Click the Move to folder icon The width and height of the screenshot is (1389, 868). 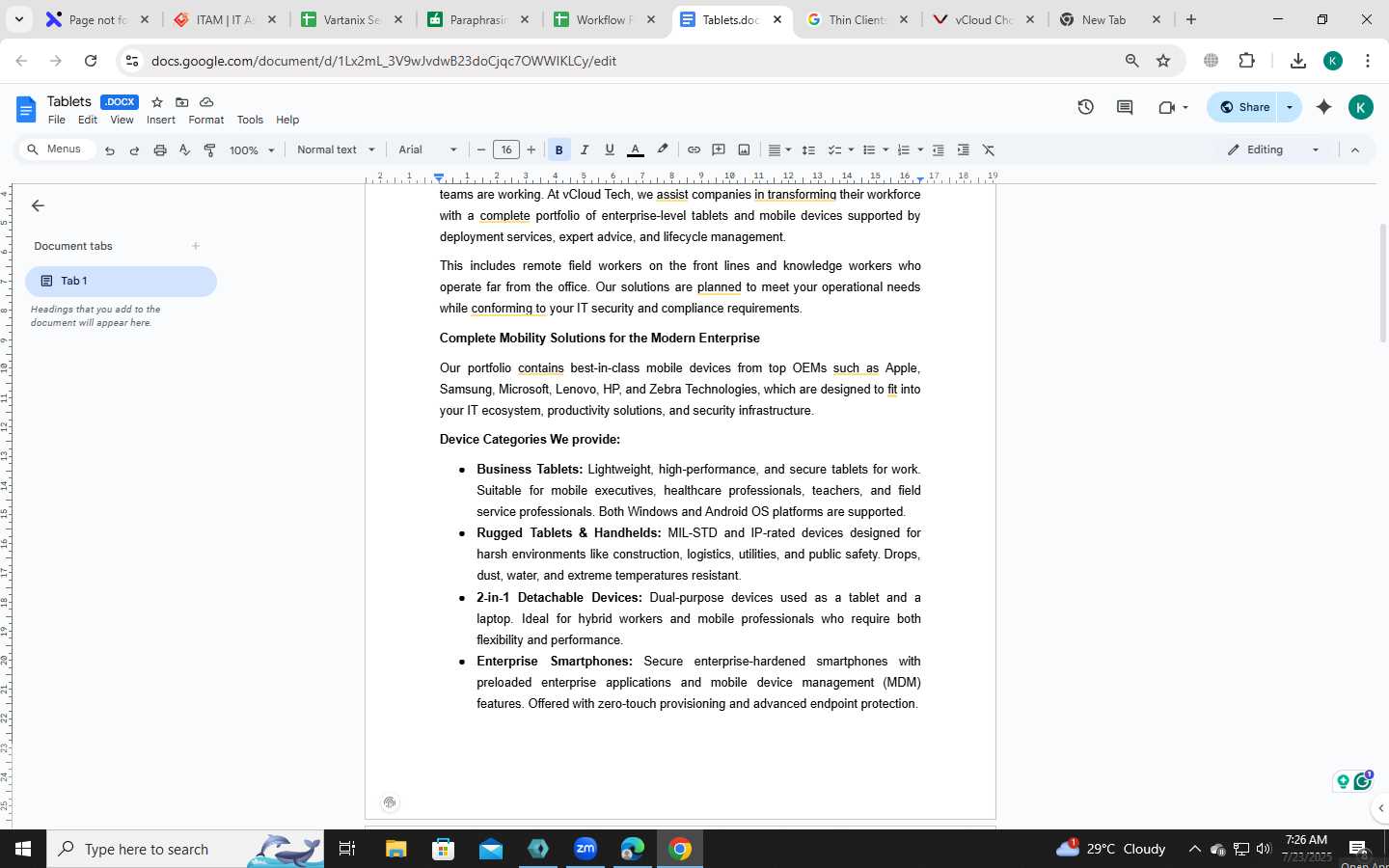[x=182, y=102]
